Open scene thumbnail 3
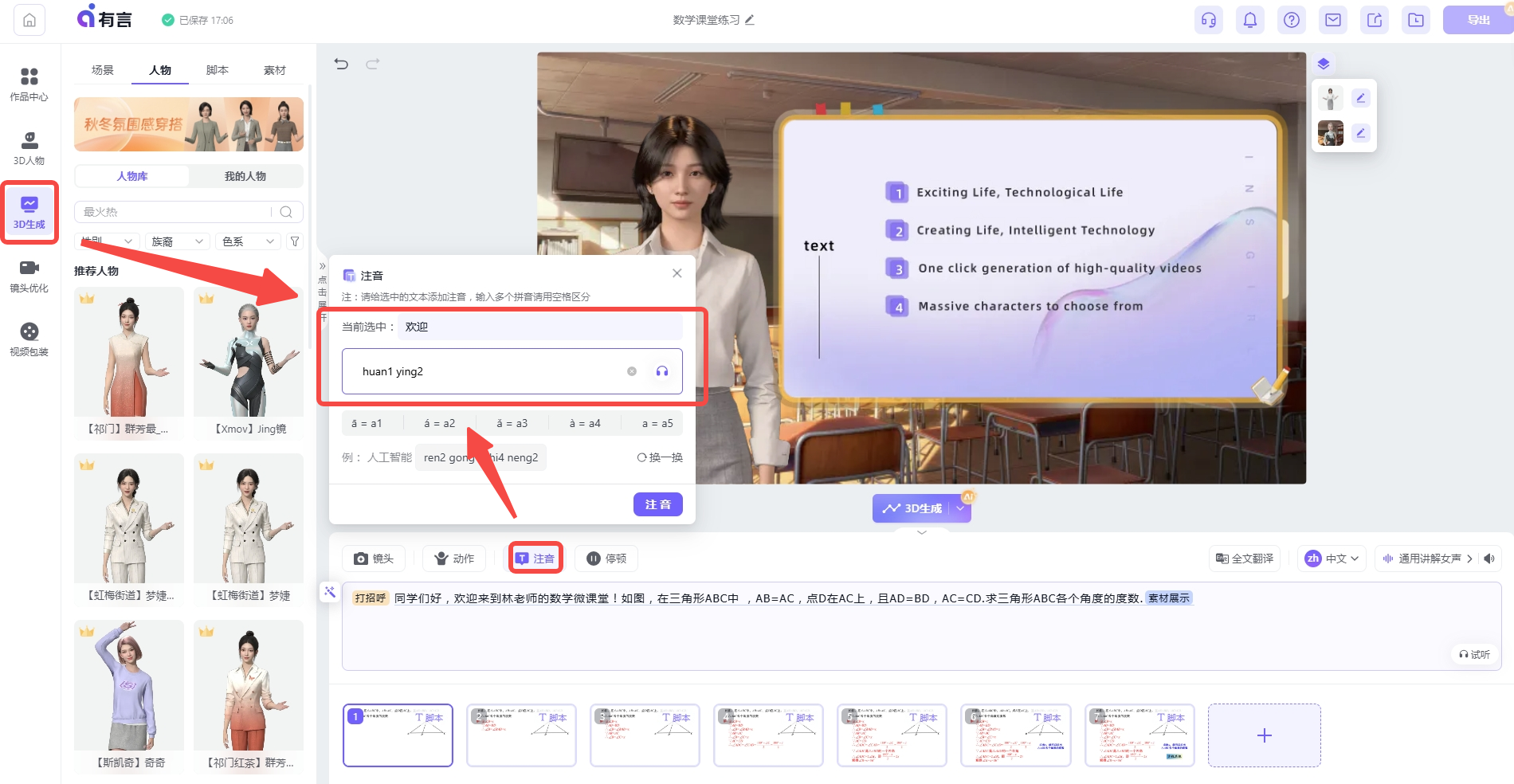The width and height of the screenshot is (1514, 784). (645, 735)
